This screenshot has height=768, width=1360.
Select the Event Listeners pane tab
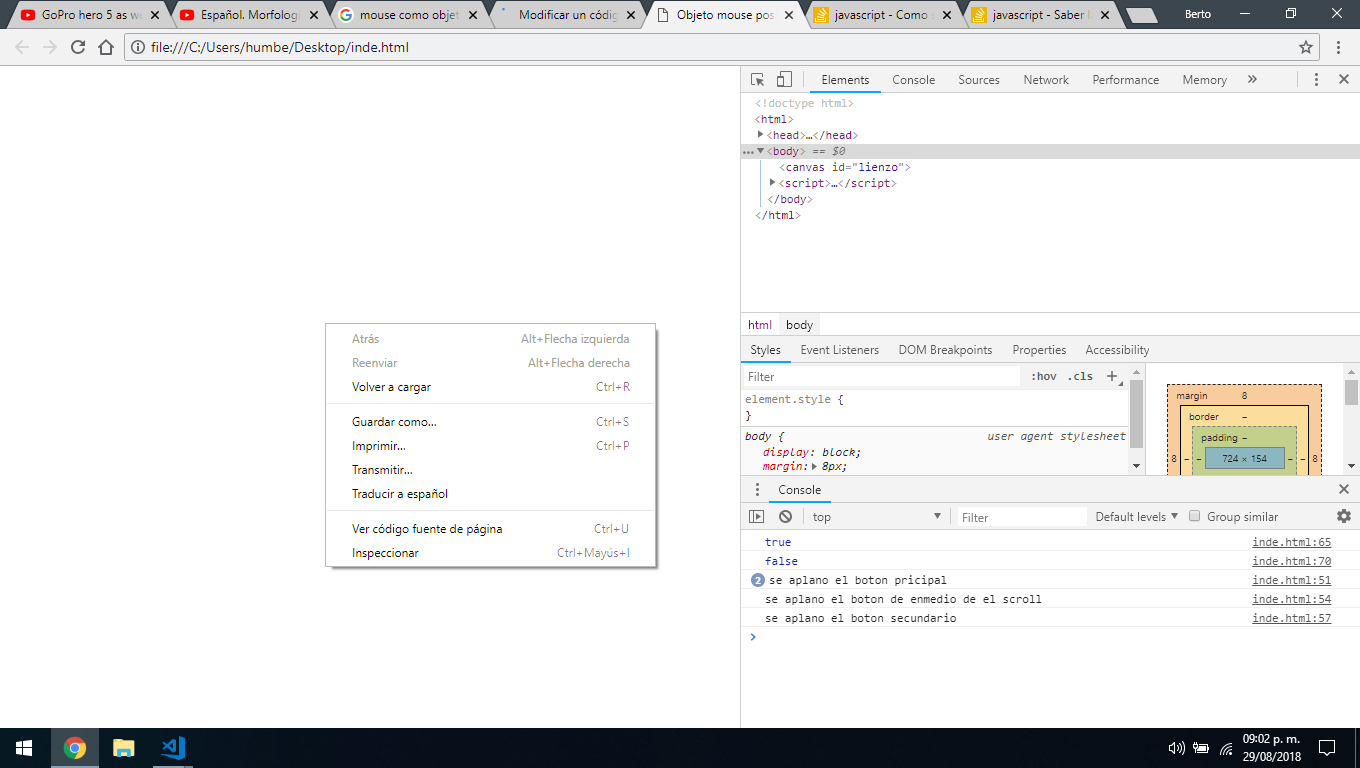pyautogui.click(x=839, y=350)
